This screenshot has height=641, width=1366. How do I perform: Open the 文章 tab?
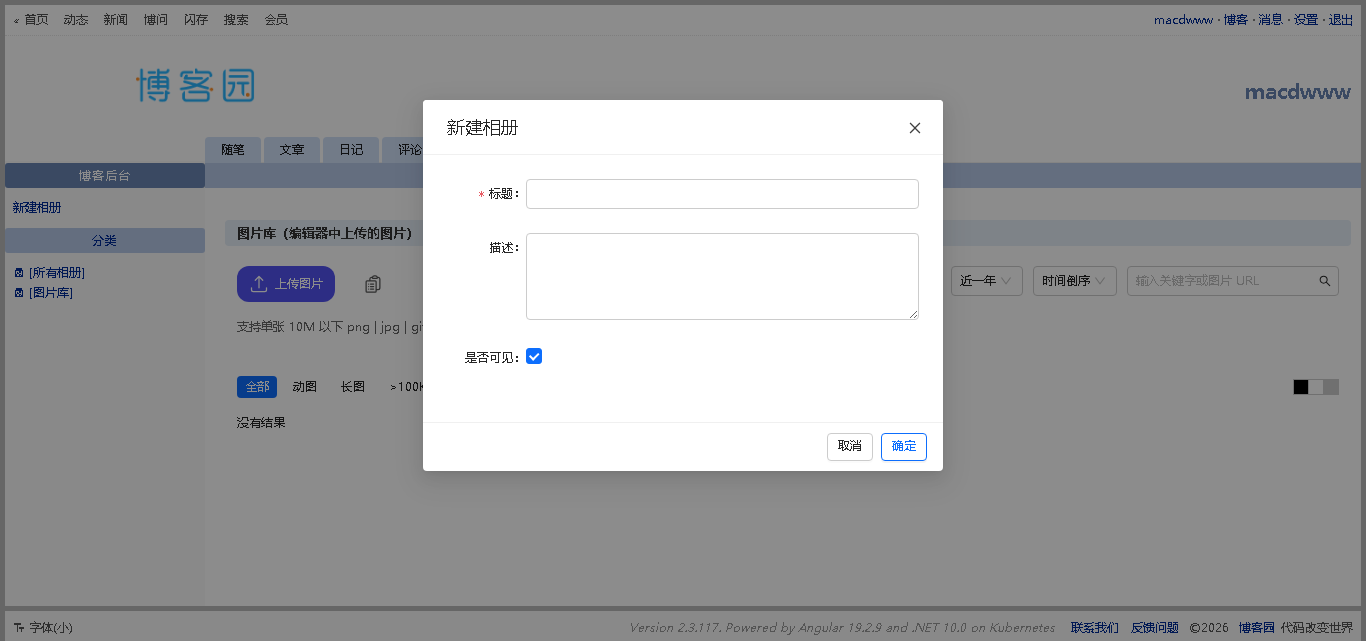[x=292, y=150]
